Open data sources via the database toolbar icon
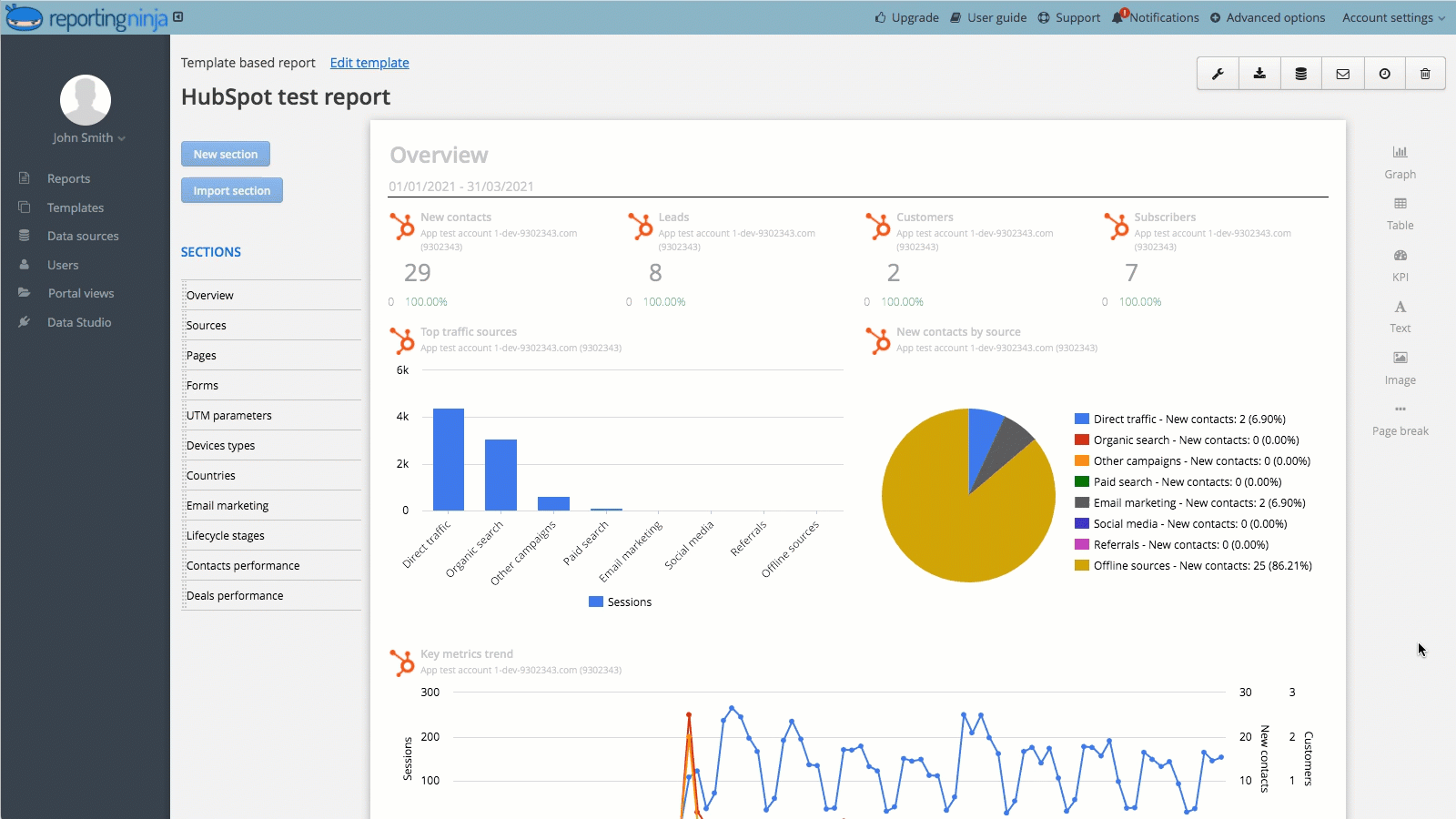The image size is (1456, 819). pos(1300,74)
